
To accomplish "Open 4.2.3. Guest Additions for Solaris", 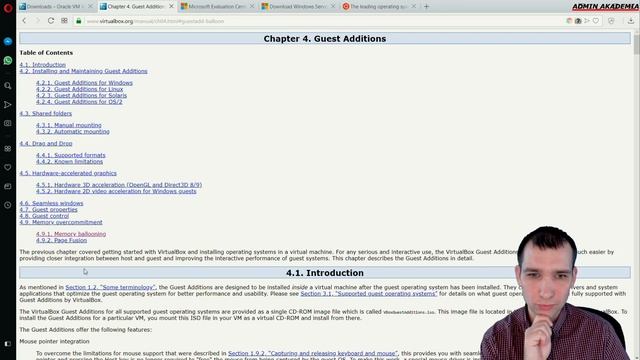I will 81,96.
